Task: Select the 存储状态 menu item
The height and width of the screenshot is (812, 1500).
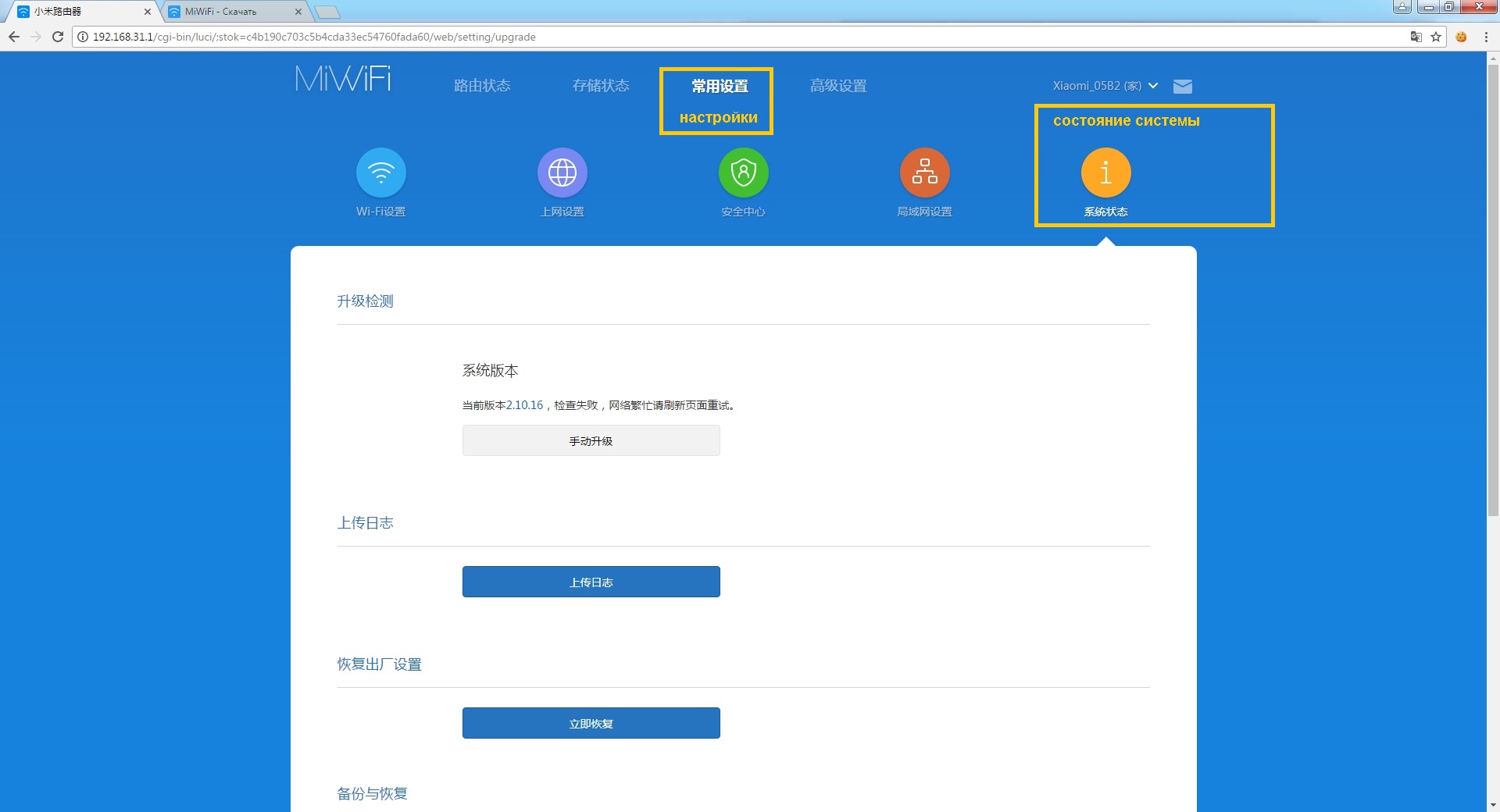Action: pyautogui.click(x=601, y=86)
